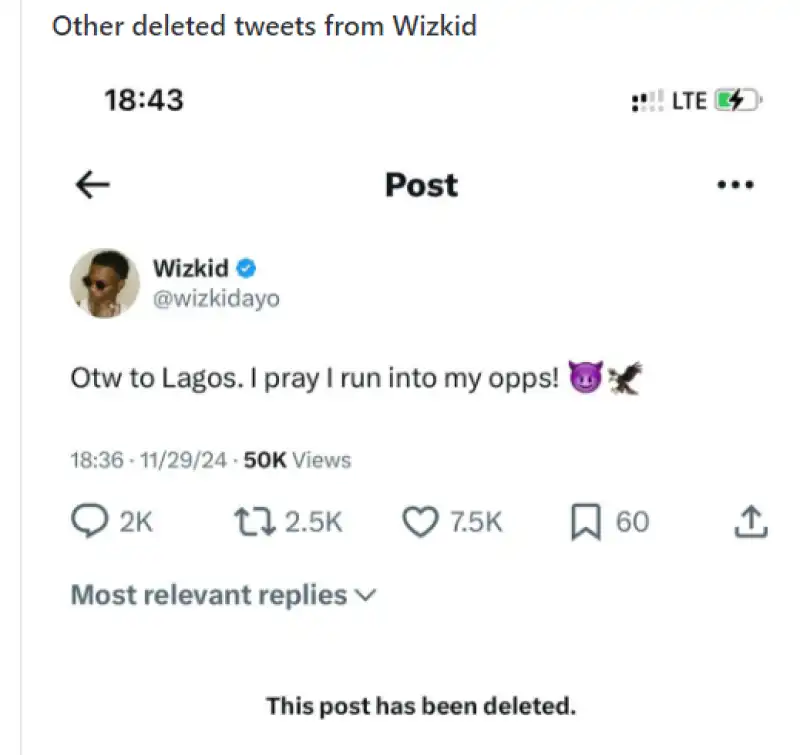Click the eagle emoji in tweet

(x=623, y=378)
